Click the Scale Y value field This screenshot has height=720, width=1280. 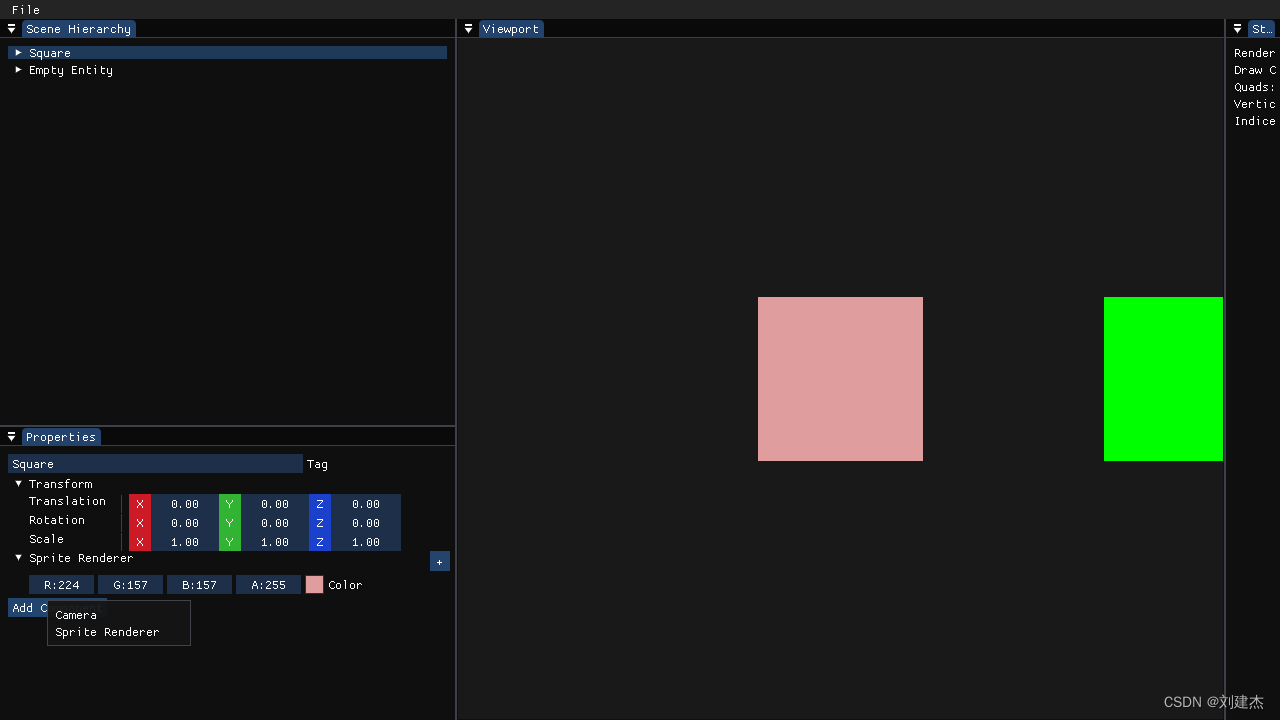(x=275, y=542)
